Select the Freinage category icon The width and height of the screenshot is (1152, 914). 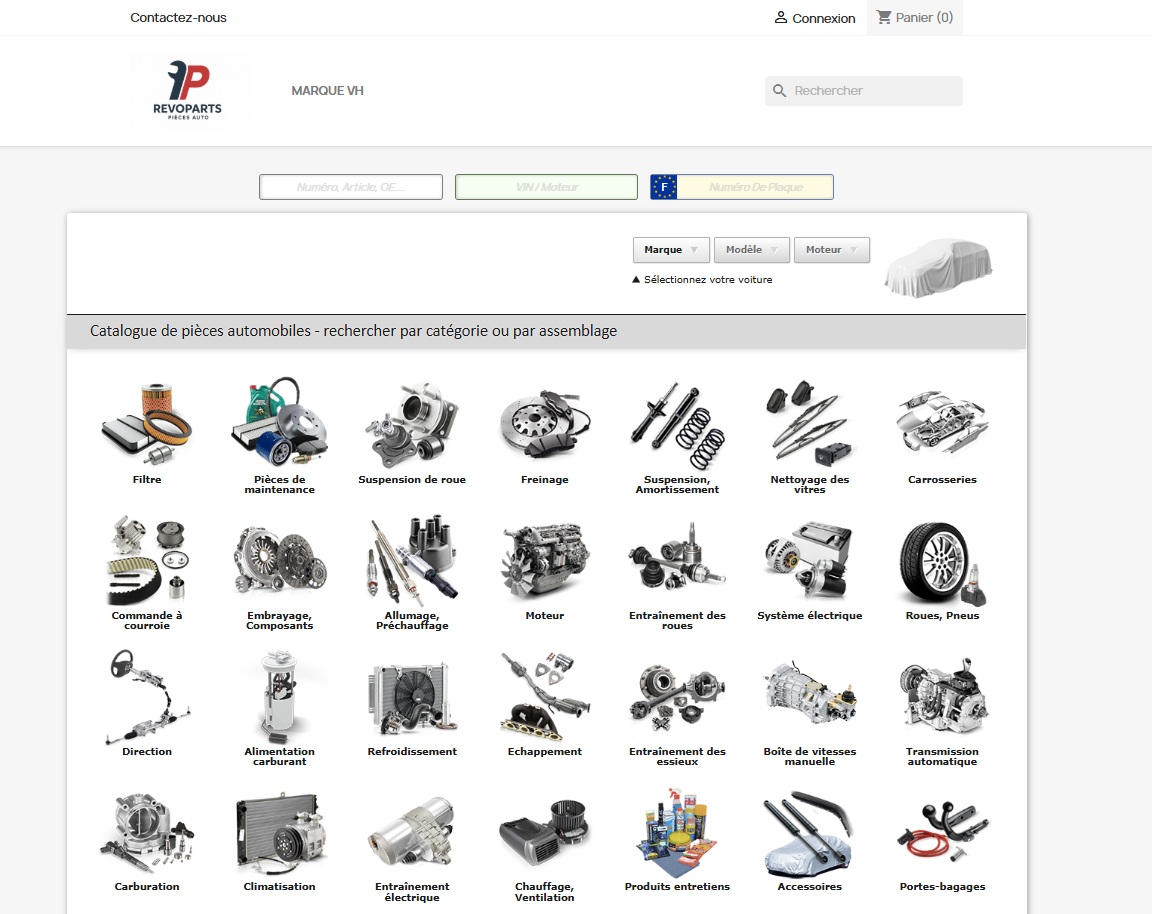tap(544, 425)
